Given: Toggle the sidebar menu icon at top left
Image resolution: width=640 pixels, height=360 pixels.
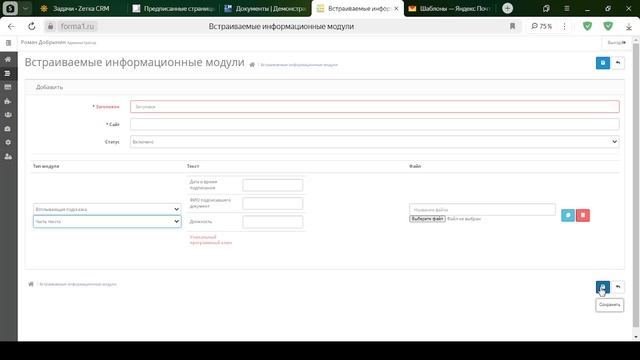Looking at the screenshot, I should (x=8, y=42).
